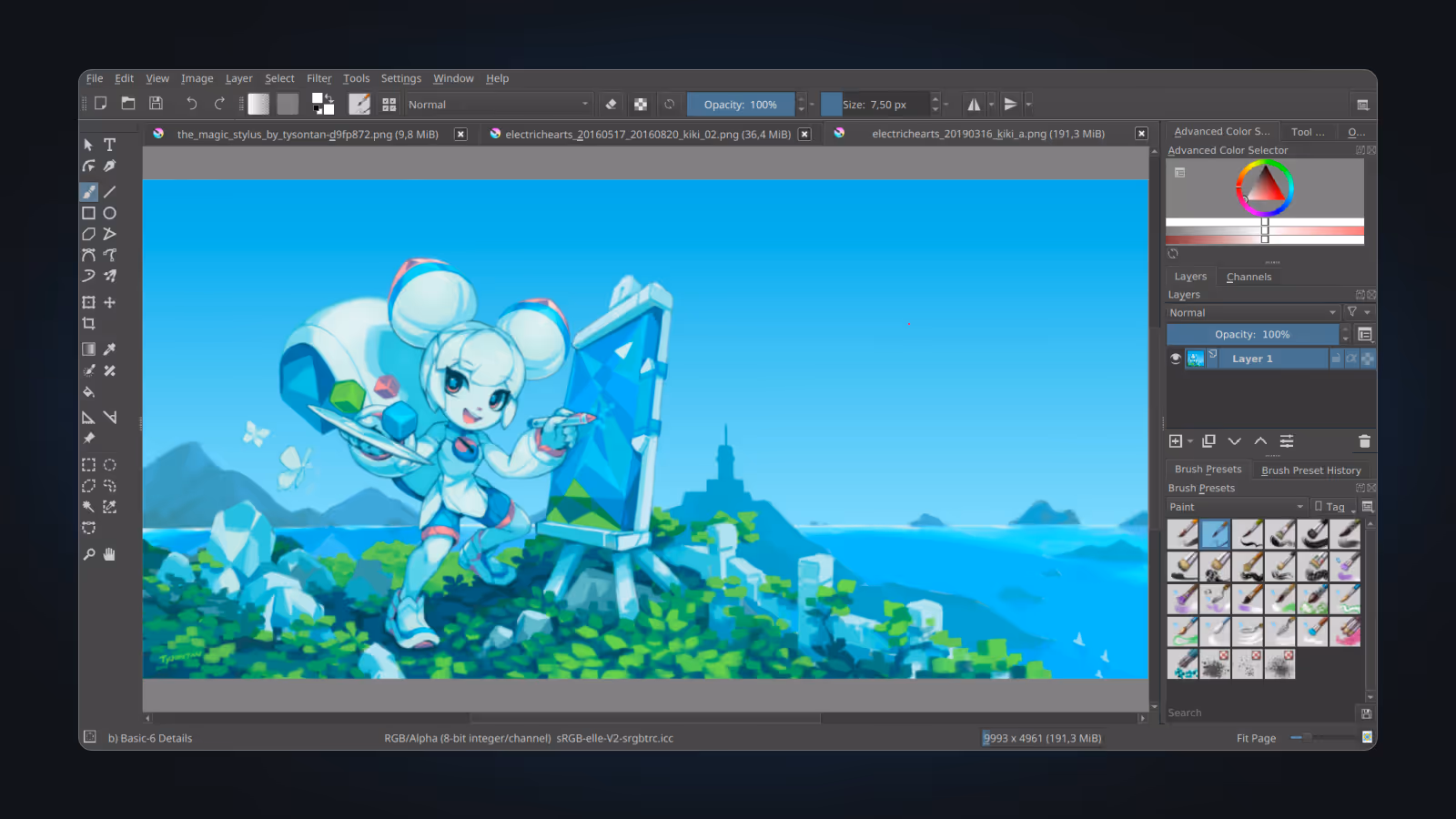Select the Text tool
The width and height of the screenshot is (1456, 819).
109,145
